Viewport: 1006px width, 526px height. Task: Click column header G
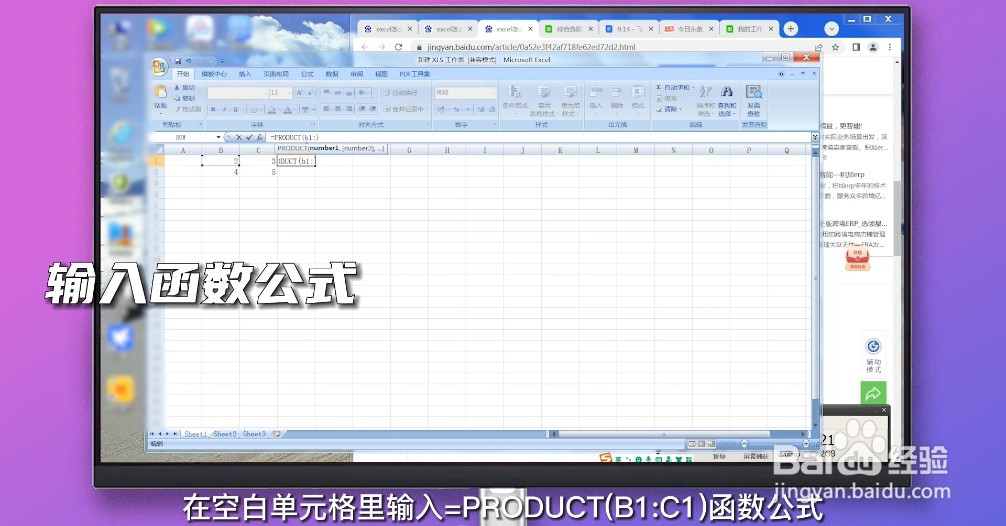409,150
